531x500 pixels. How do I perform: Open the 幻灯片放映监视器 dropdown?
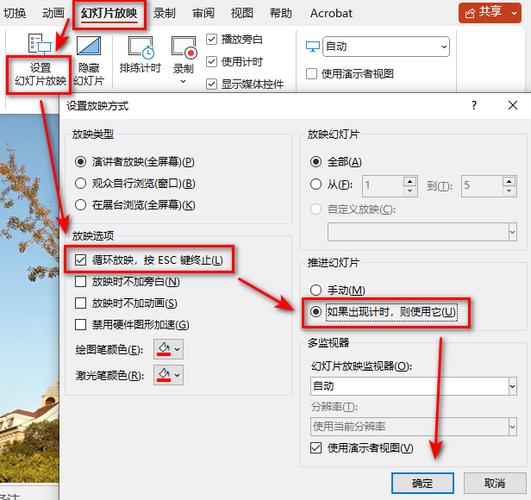coord(413,386)
